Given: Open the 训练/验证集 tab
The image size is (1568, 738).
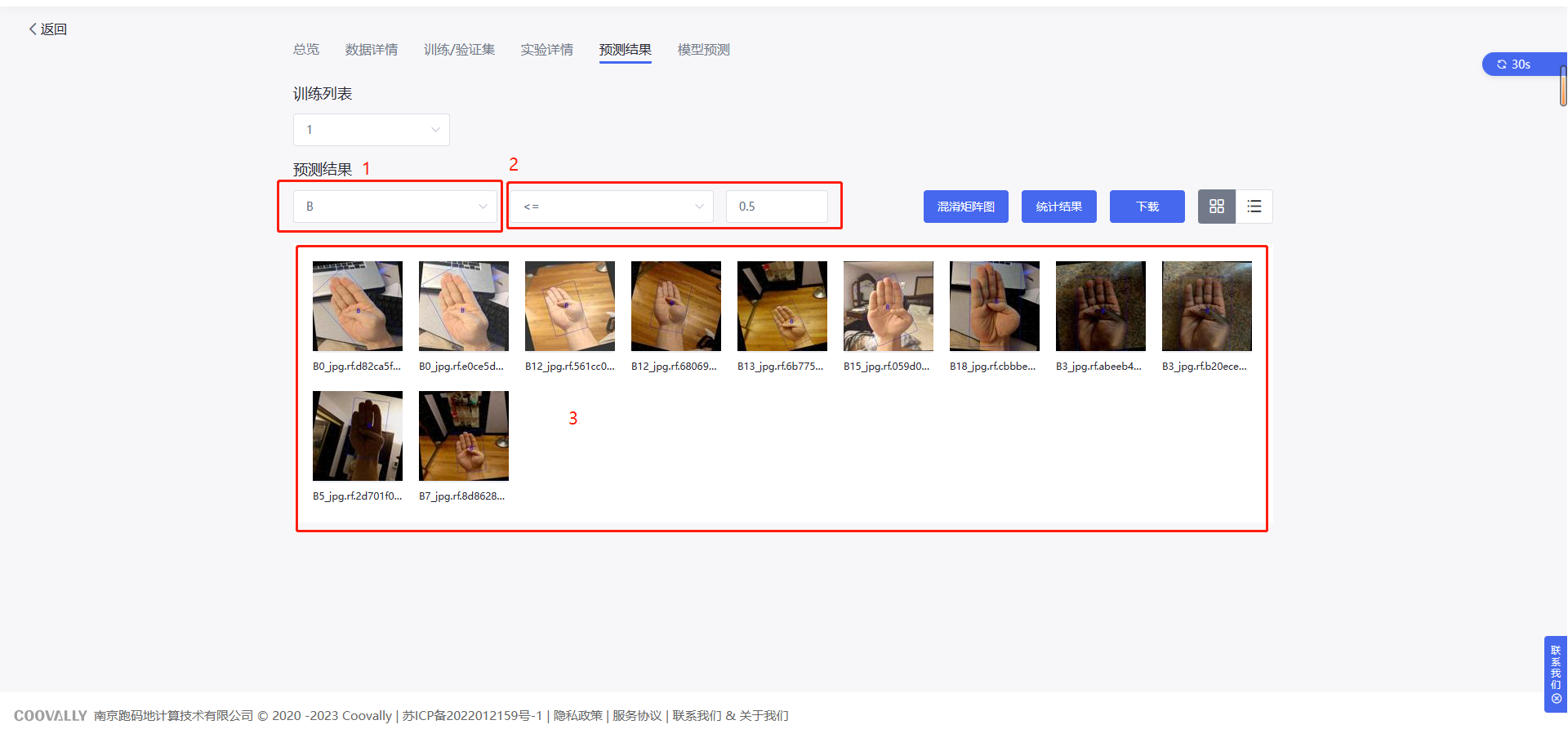Looking at the screenshot, I should [460, 50].
